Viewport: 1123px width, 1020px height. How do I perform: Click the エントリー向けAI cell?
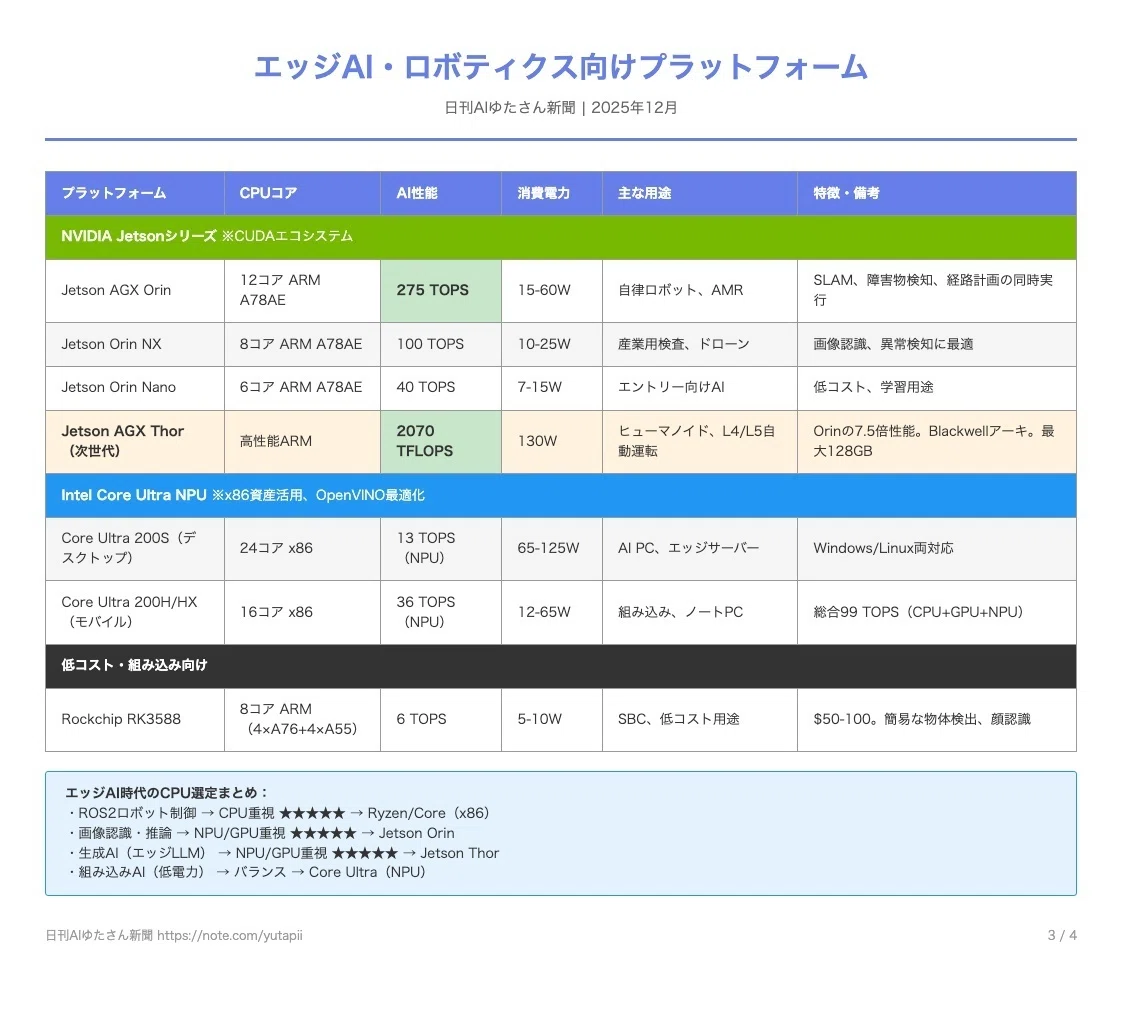click(700, 388)
